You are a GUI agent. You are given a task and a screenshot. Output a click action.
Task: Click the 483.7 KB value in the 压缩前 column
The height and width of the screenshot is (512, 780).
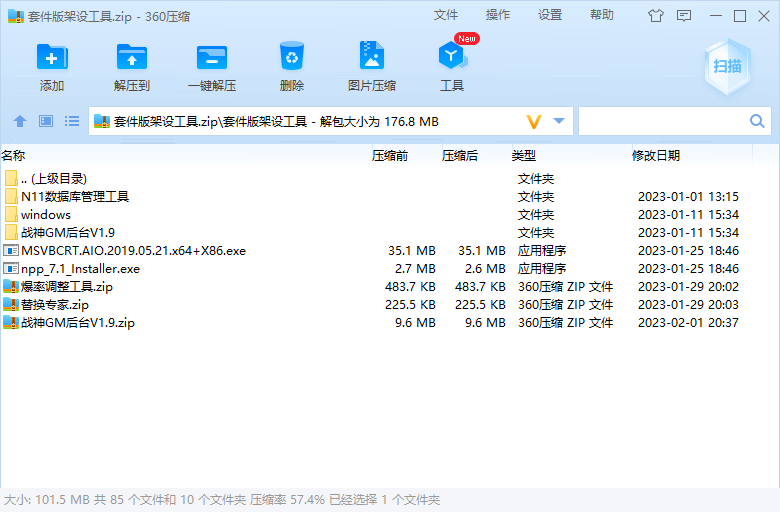point(410,287)
